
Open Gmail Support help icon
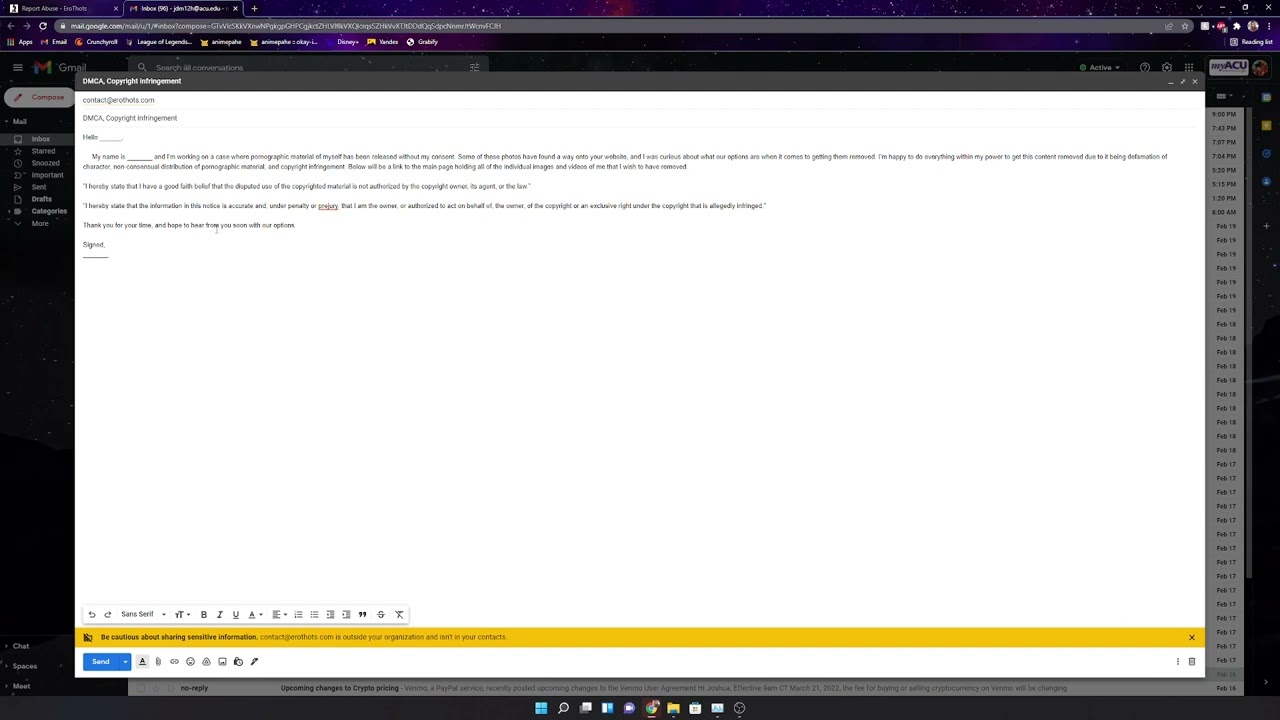[1145, 67]
